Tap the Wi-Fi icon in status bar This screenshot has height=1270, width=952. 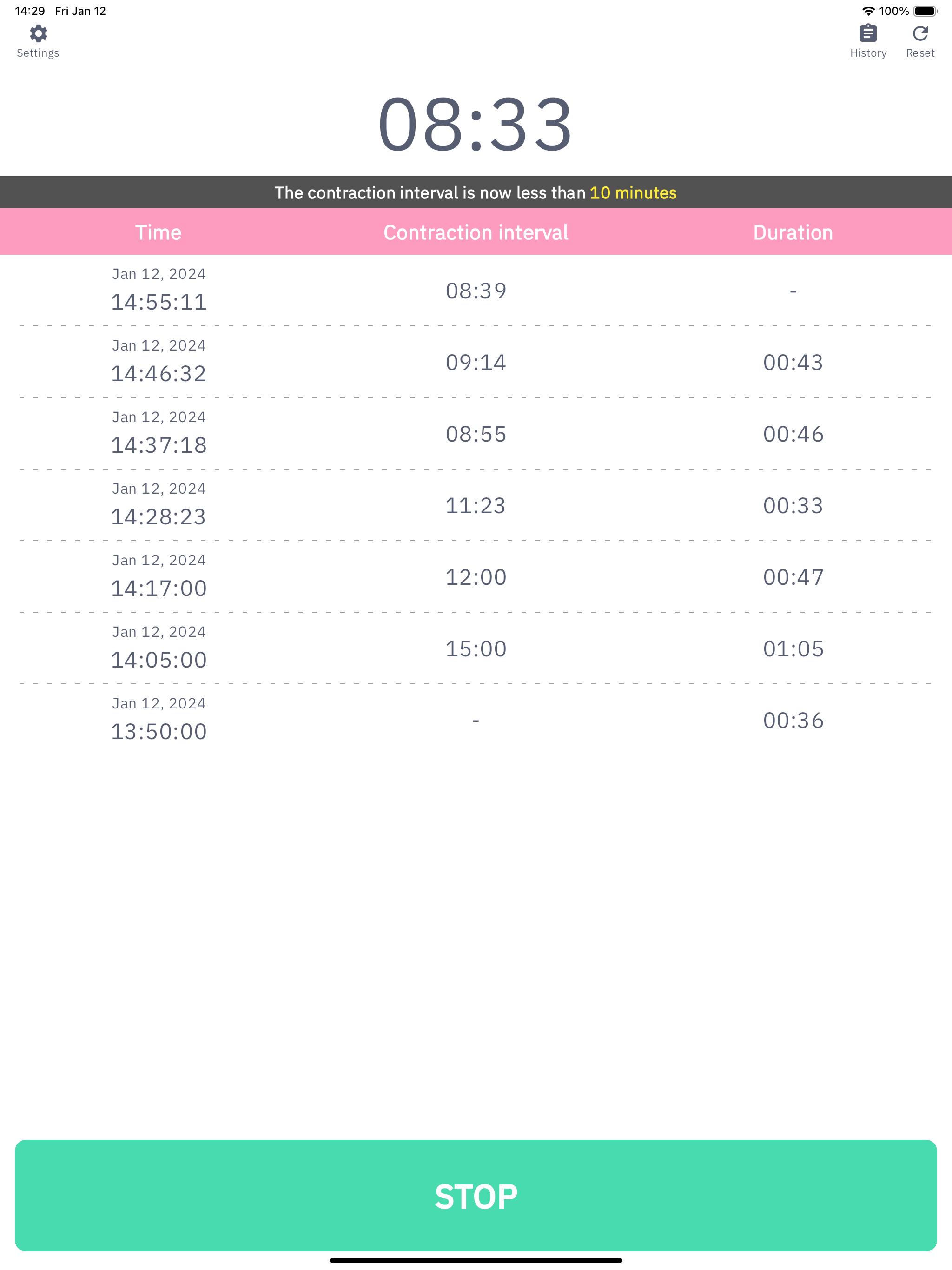point(868,11)
